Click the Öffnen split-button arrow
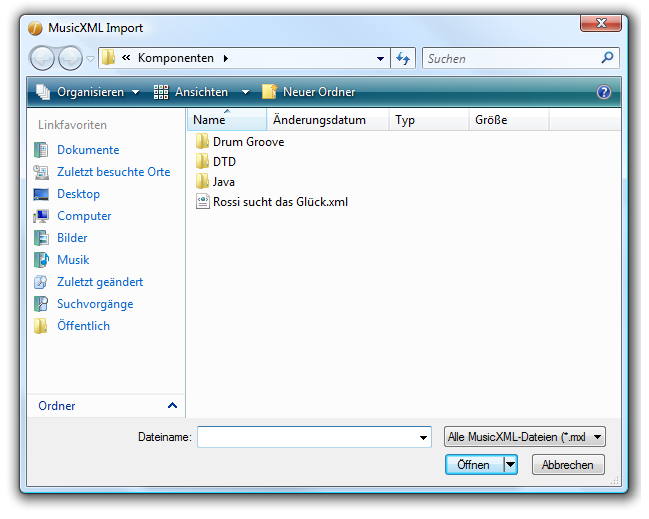Image resolution: width=649 pixels, height=519 pixels. tap(510, 464)
